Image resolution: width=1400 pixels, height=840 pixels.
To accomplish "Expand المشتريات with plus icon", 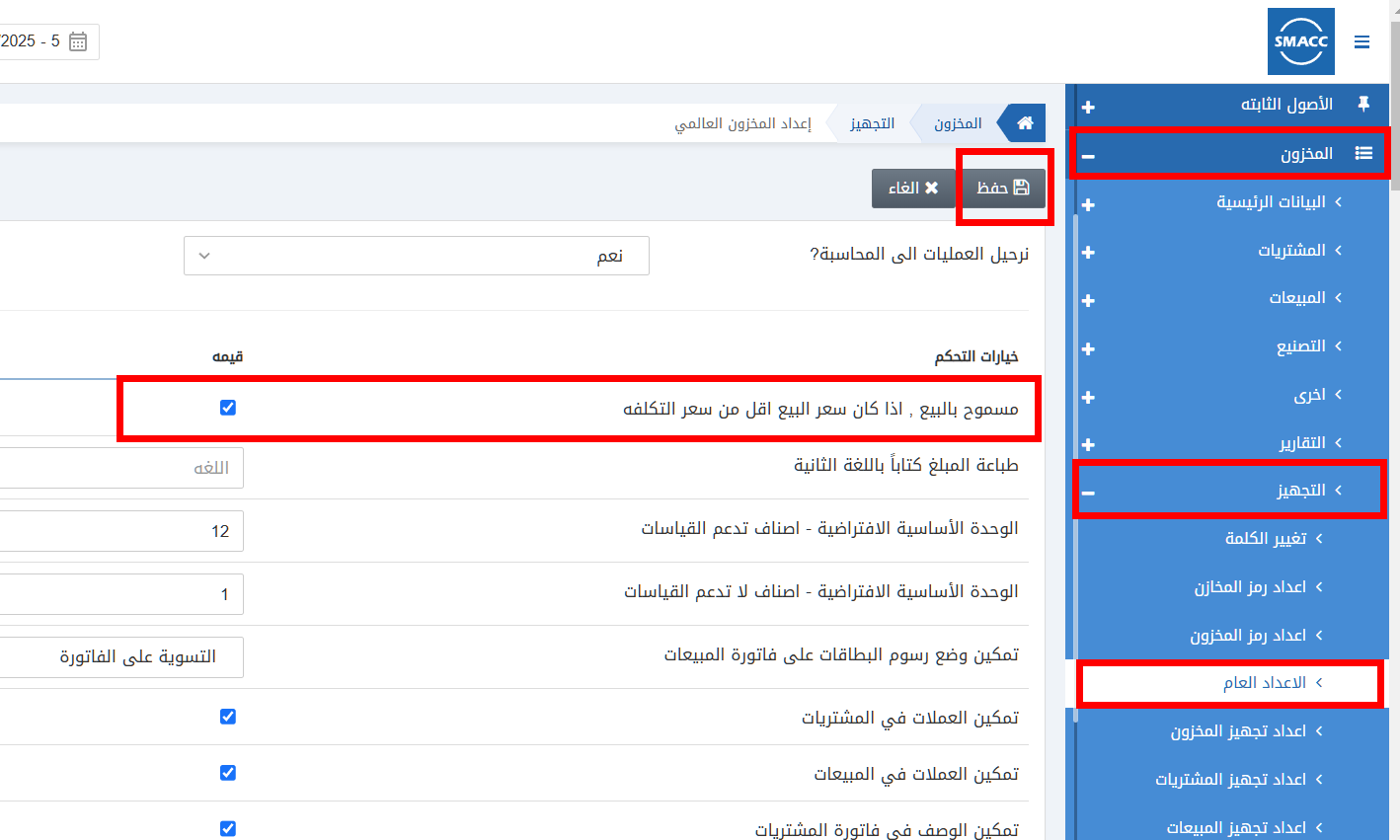I will pos(1088,253).
